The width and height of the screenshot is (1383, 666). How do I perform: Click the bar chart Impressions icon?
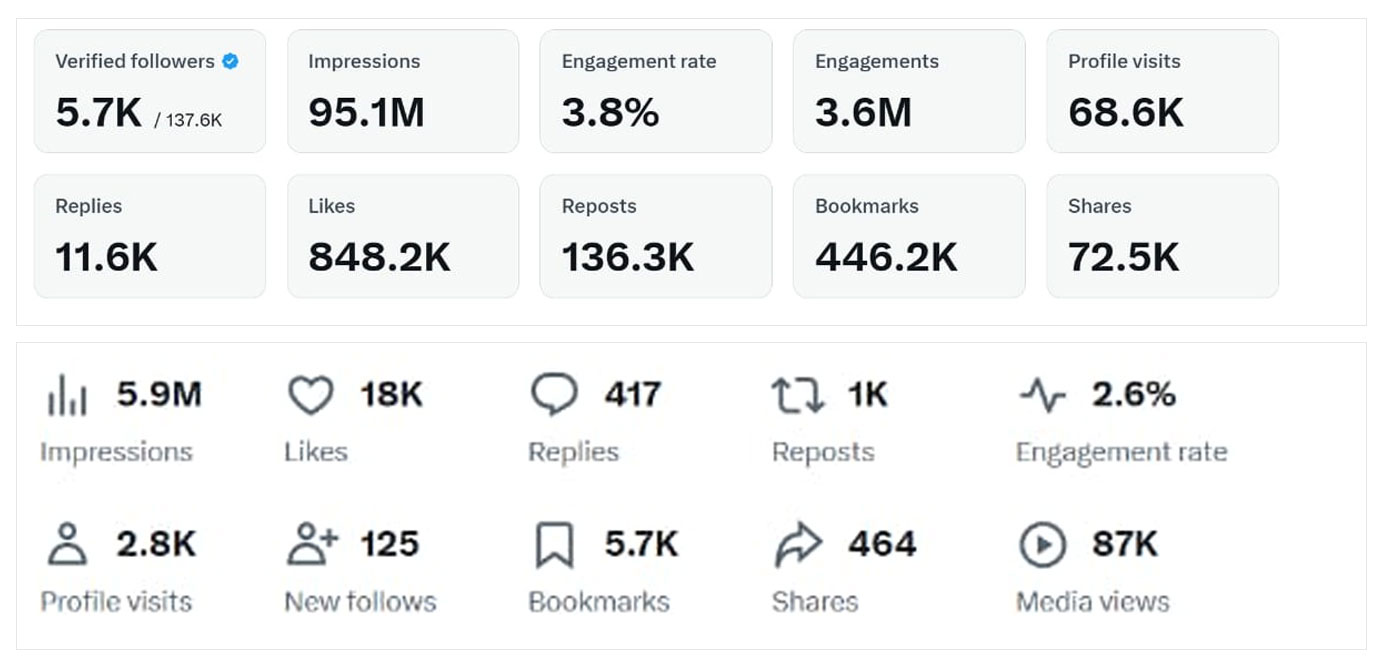pyautogui.click(x=67, y=396)
